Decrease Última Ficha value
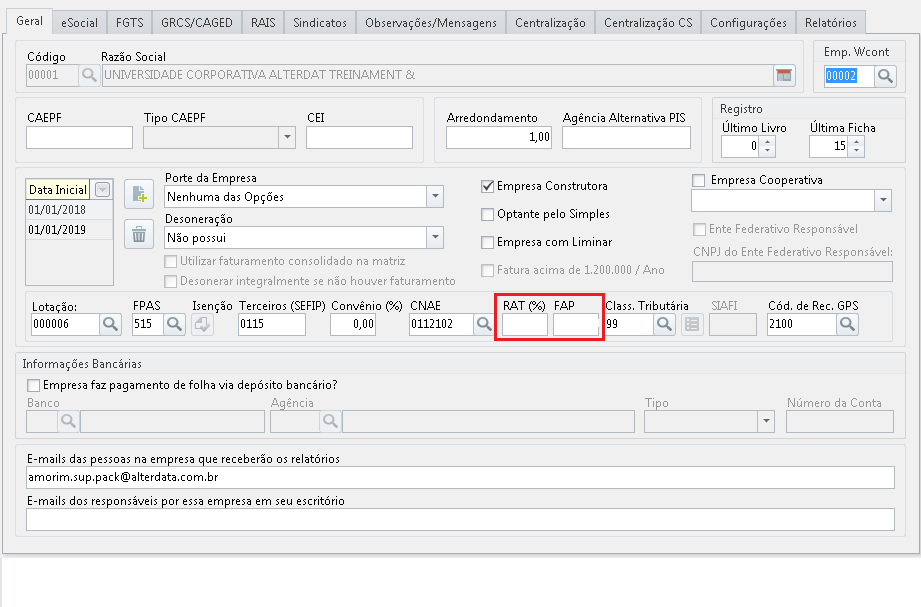This screenshot has height=607, width=921. coord(857,151)
